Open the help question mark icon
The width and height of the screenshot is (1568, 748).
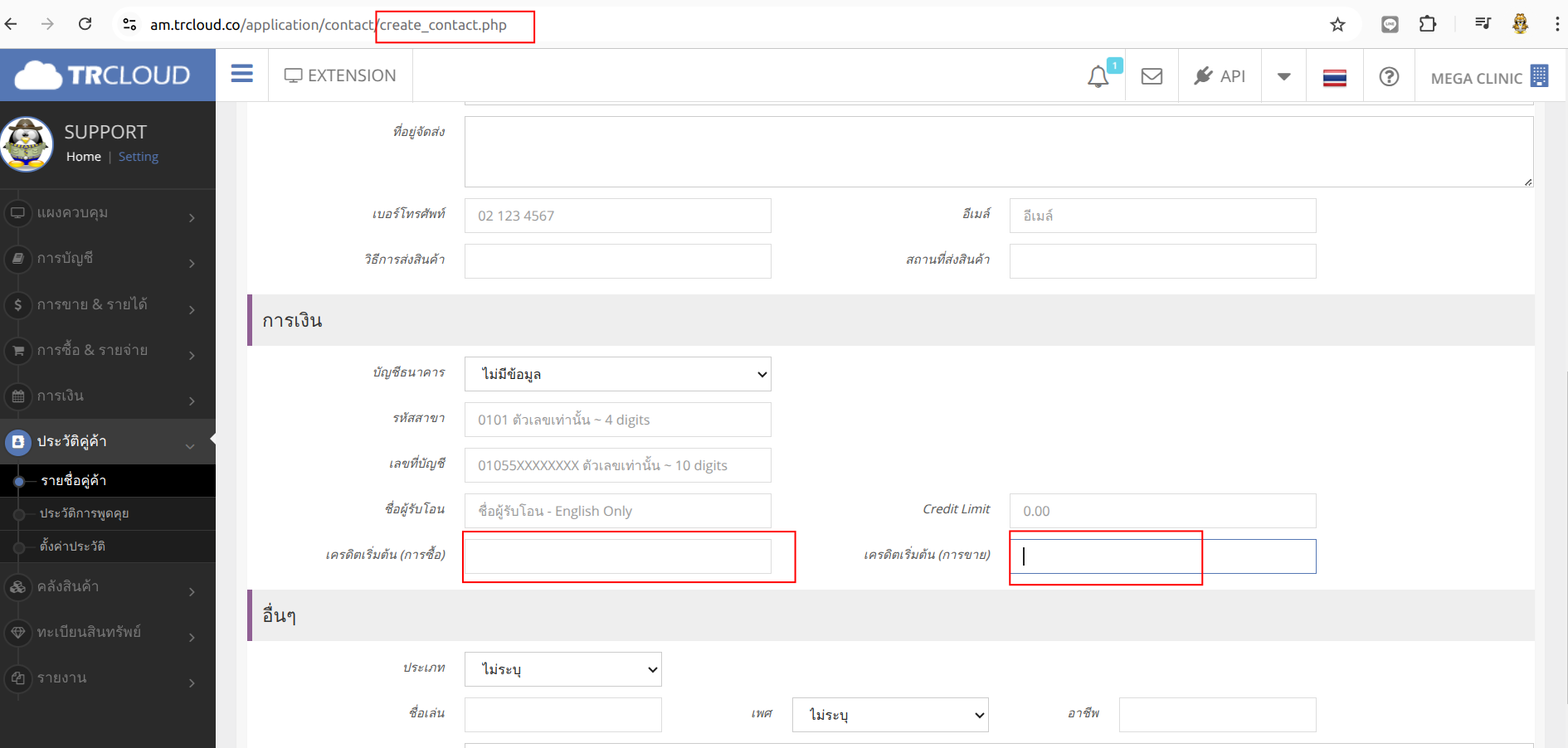pos(1389,76)
